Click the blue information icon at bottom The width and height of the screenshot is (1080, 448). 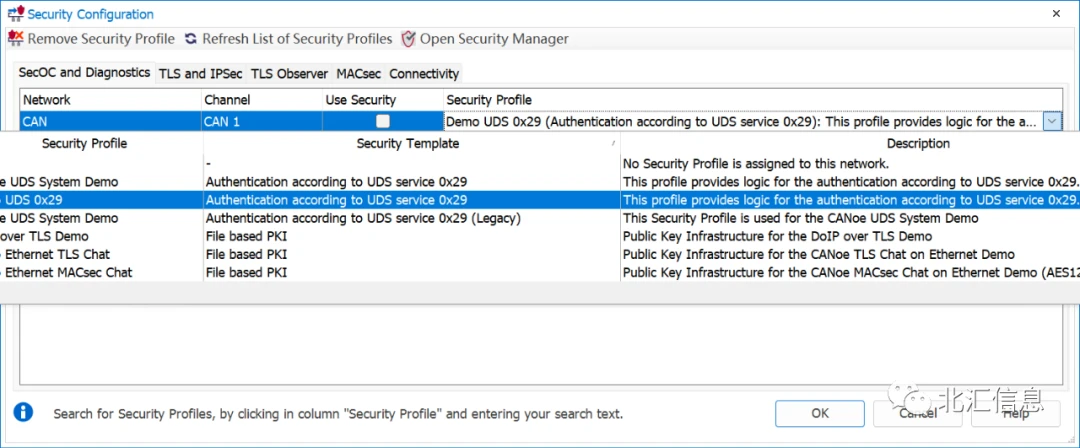pos(23,412)
